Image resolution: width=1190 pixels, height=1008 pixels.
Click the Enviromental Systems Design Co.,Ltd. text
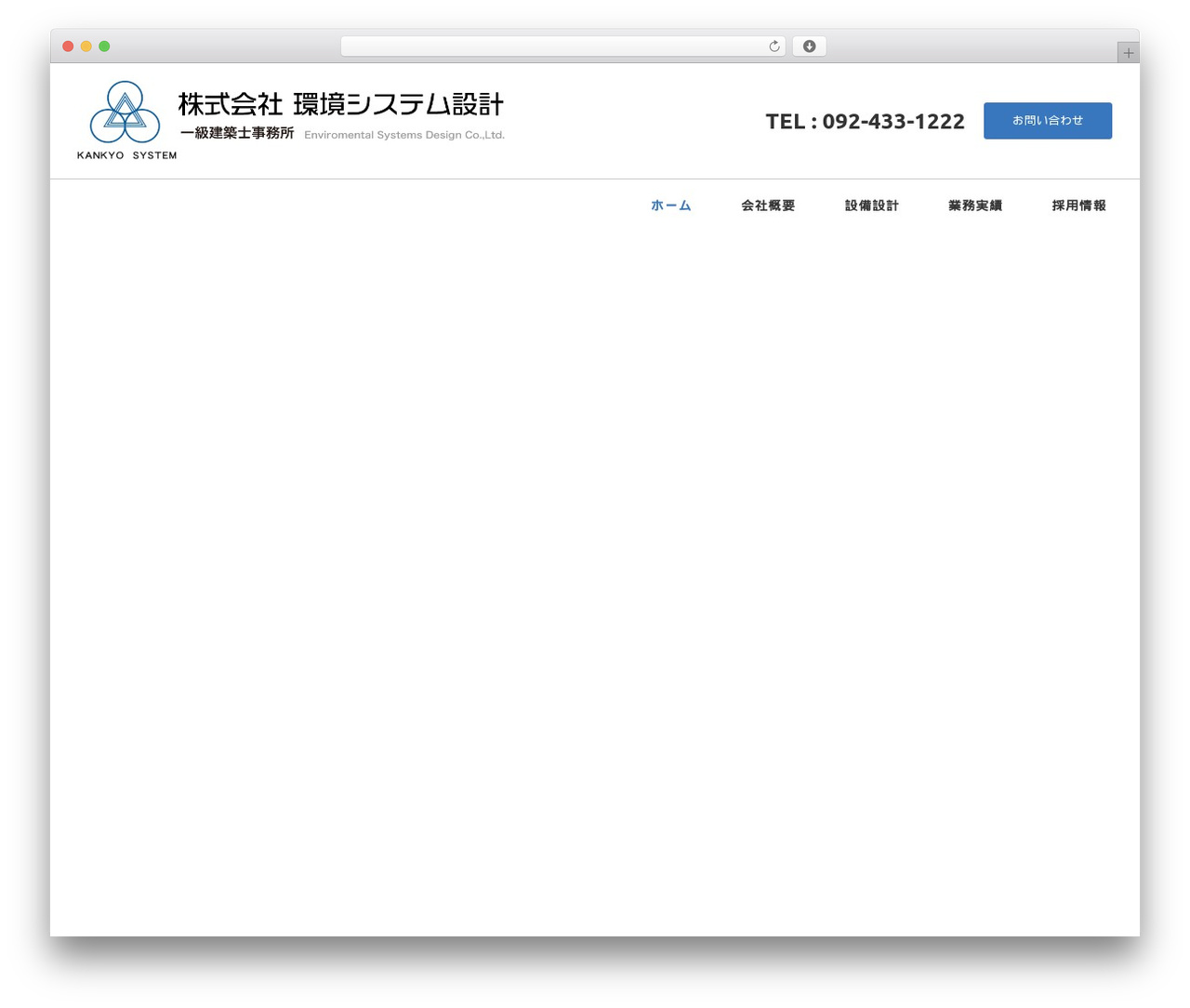click(404, 135)
